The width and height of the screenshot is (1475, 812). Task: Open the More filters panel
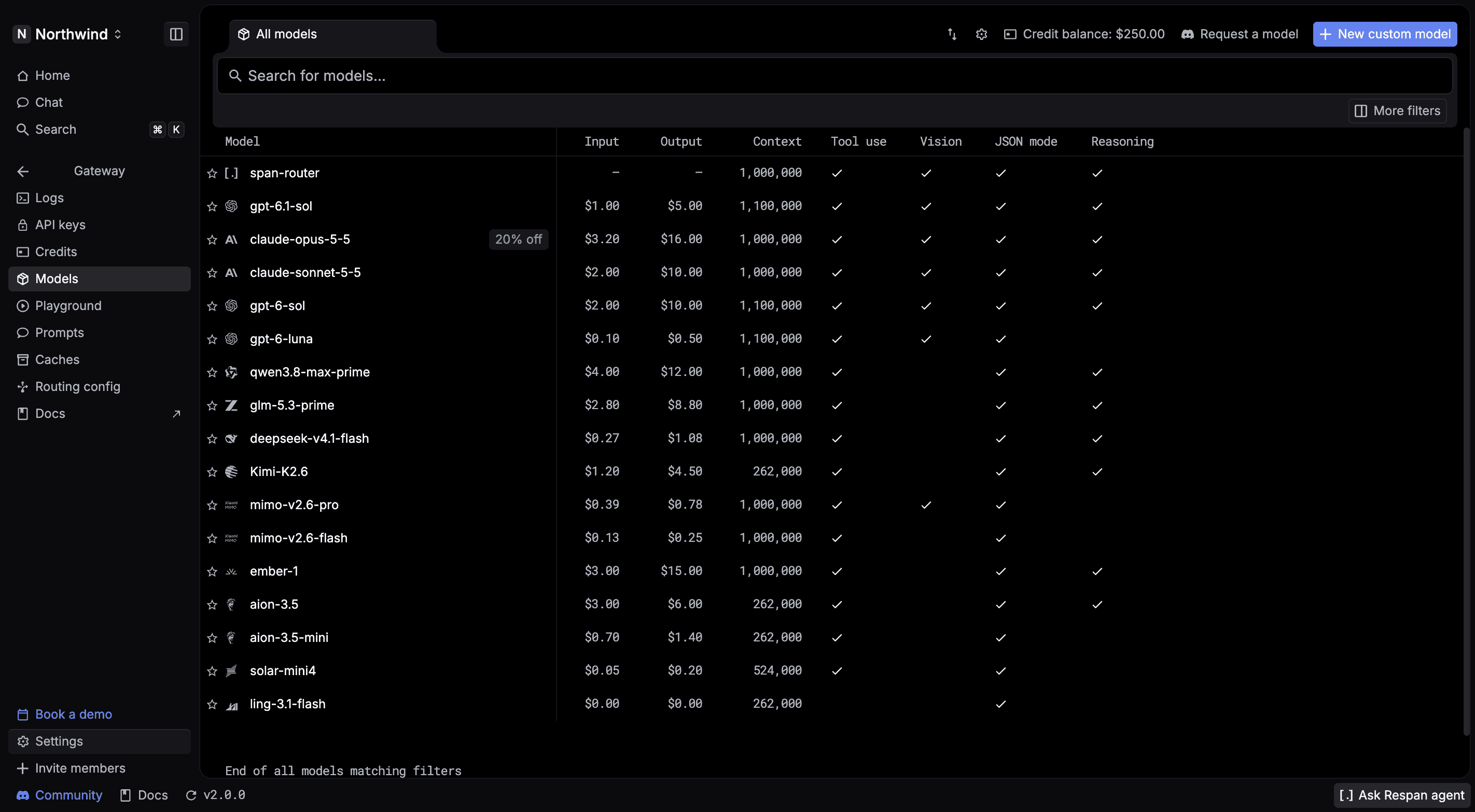(x=1397, y=110)
